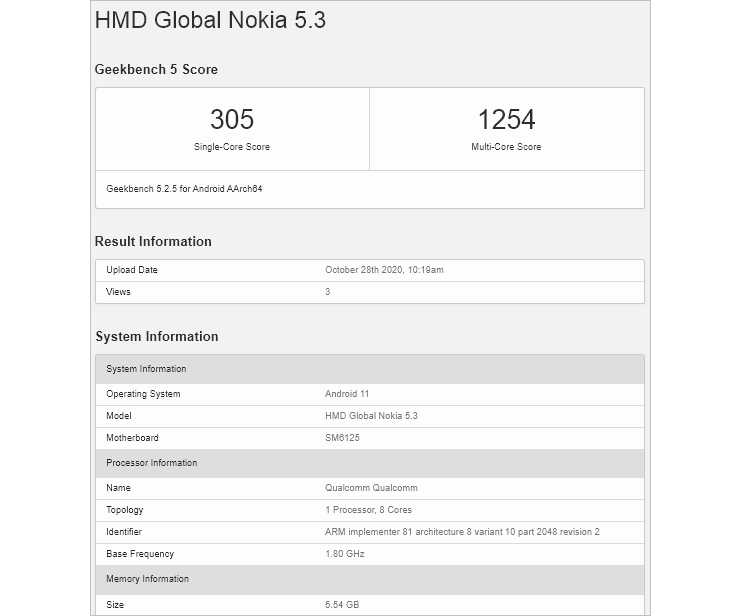Select the Geekbench 5 Score heading
Image resolution: width=750 pixels, height=616 pixels.
click(156, 69)
